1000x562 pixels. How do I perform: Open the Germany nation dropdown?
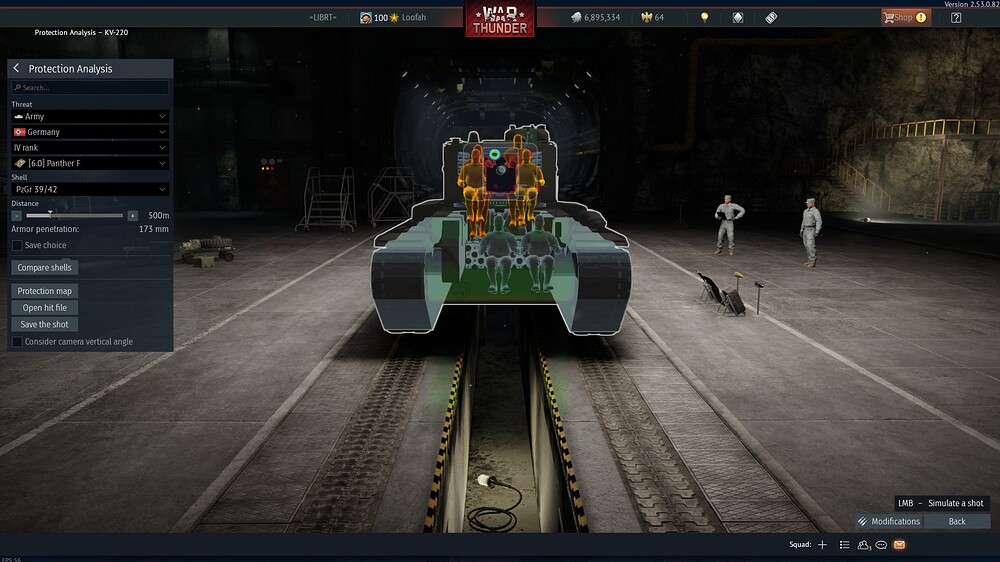(x=90, y=132)
